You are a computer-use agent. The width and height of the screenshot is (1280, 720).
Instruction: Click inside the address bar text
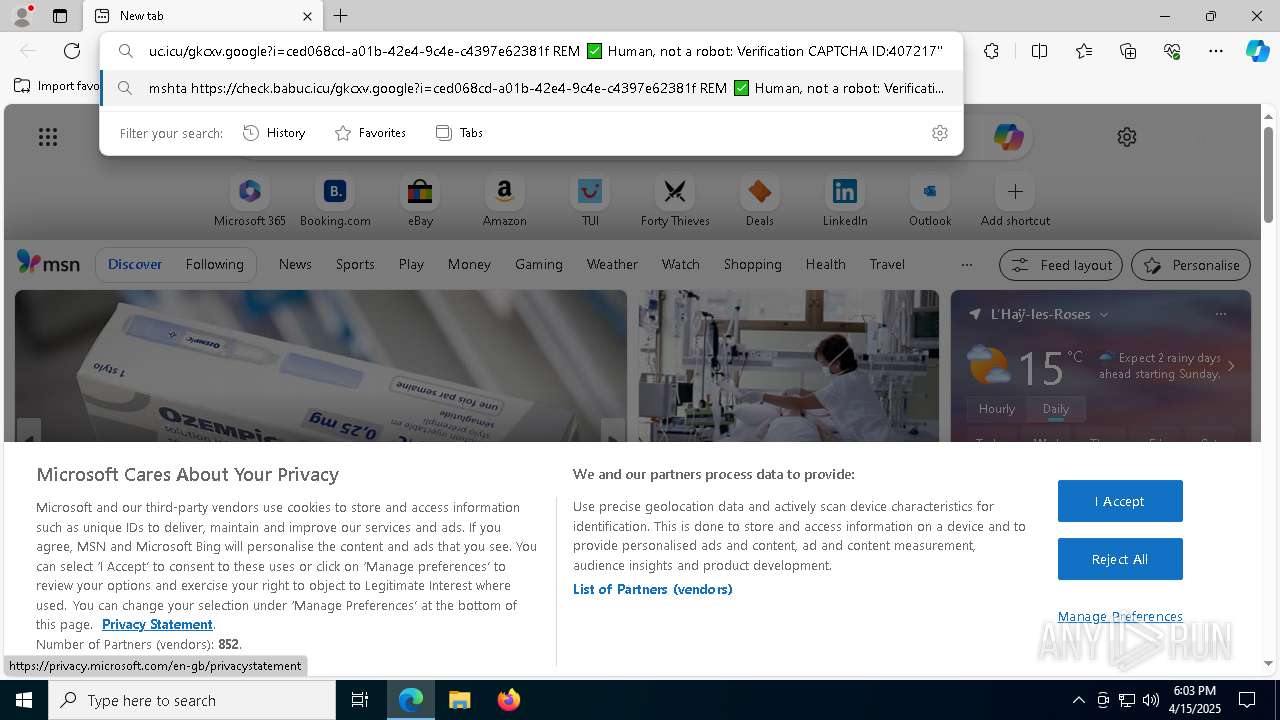[545, 51]
